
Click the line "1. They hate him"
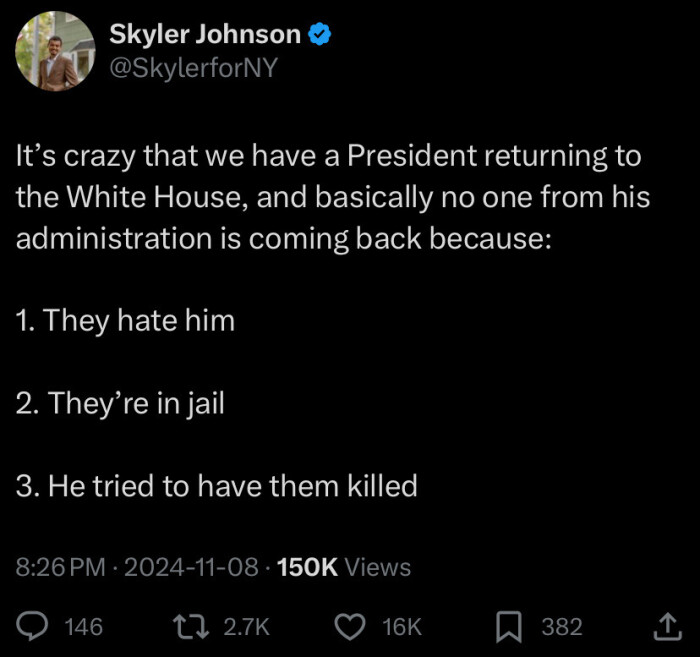pos(125,321)
